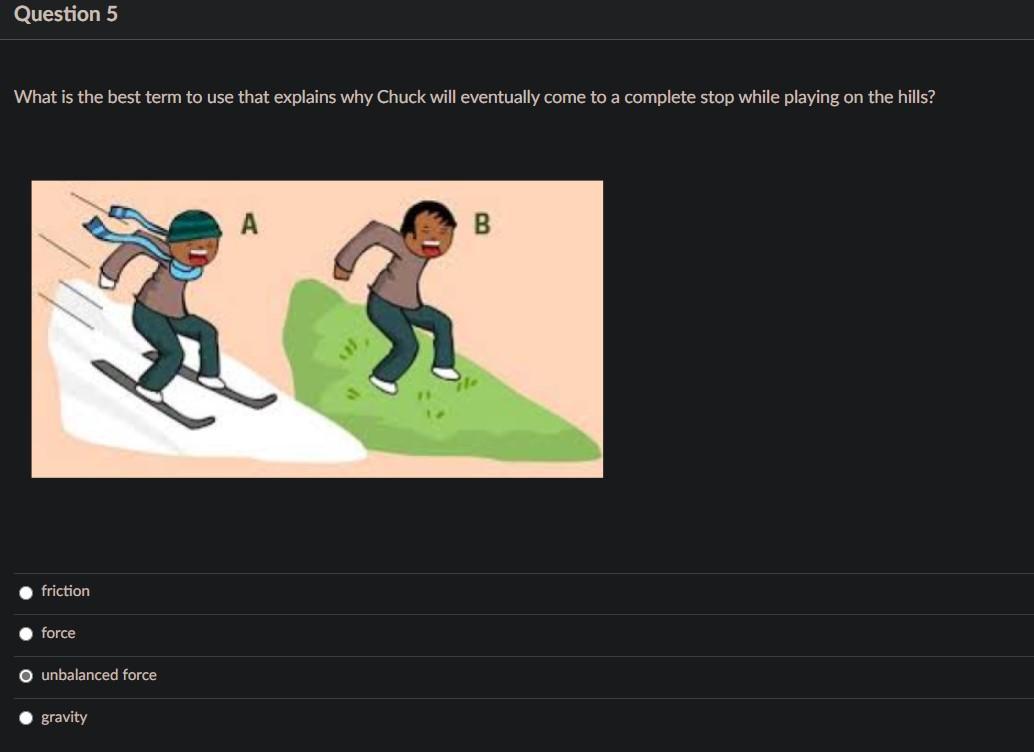Viewport: 1034px width, 752px height.
Task: Pick the unbalanced force radio button
Action: pos(26,676)
